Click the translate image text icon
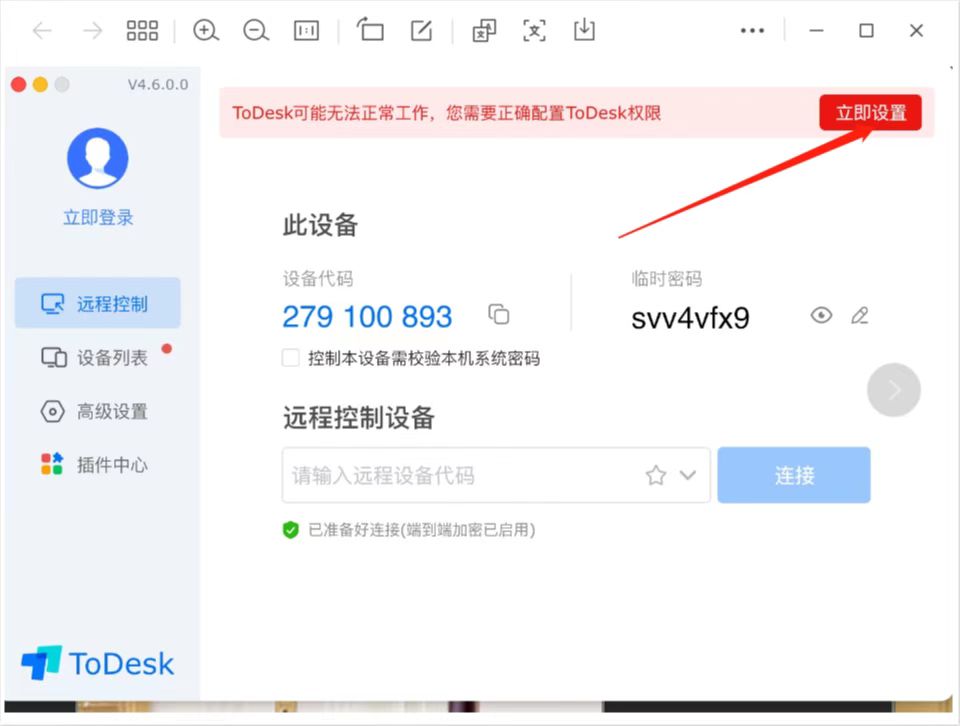960x726 pixels. [x=484, y=30]
